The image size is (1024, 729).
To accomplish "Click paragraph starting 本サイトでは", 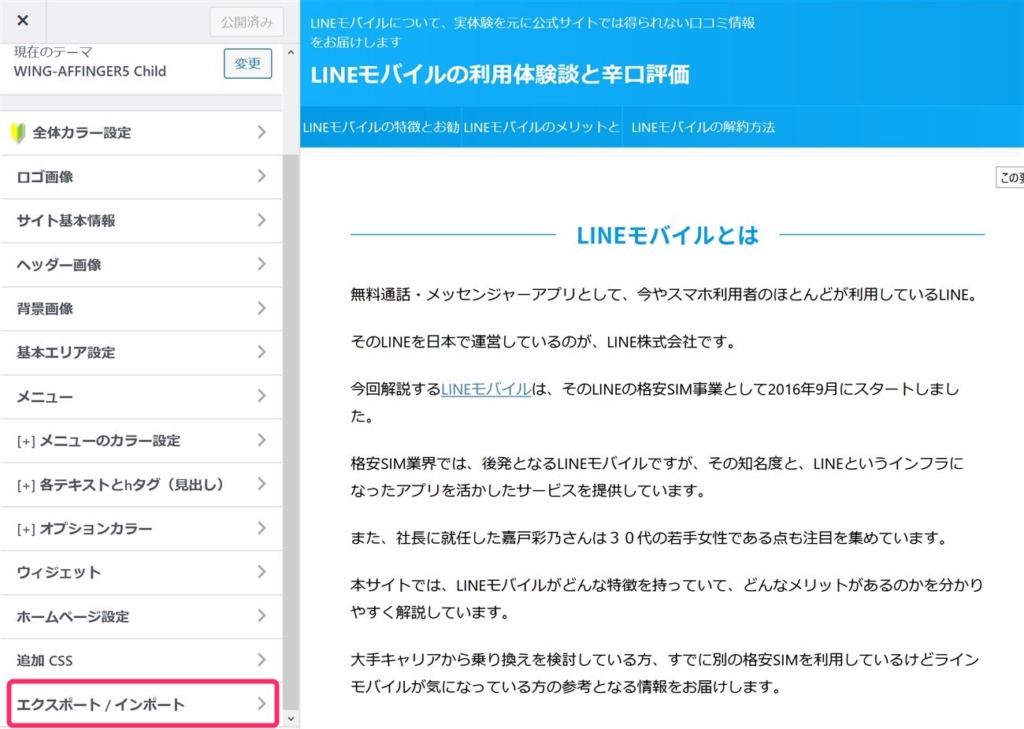I will [x=667, y=598].
